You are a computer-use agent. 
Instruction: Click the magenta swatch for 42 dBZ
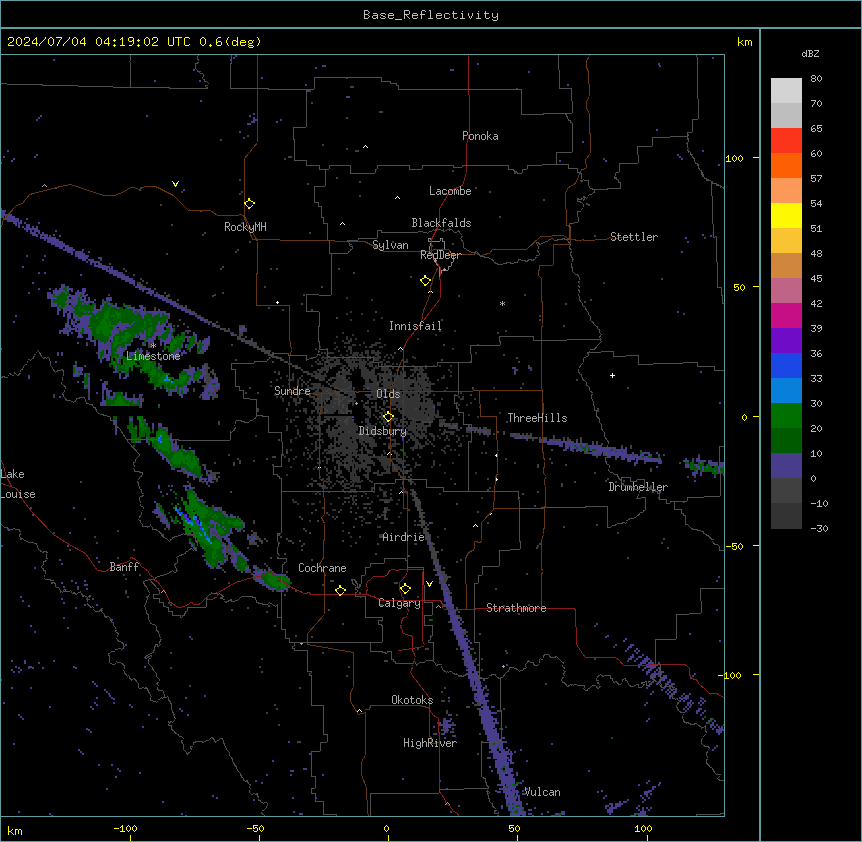pyautogui.click(x=786, y=315)
